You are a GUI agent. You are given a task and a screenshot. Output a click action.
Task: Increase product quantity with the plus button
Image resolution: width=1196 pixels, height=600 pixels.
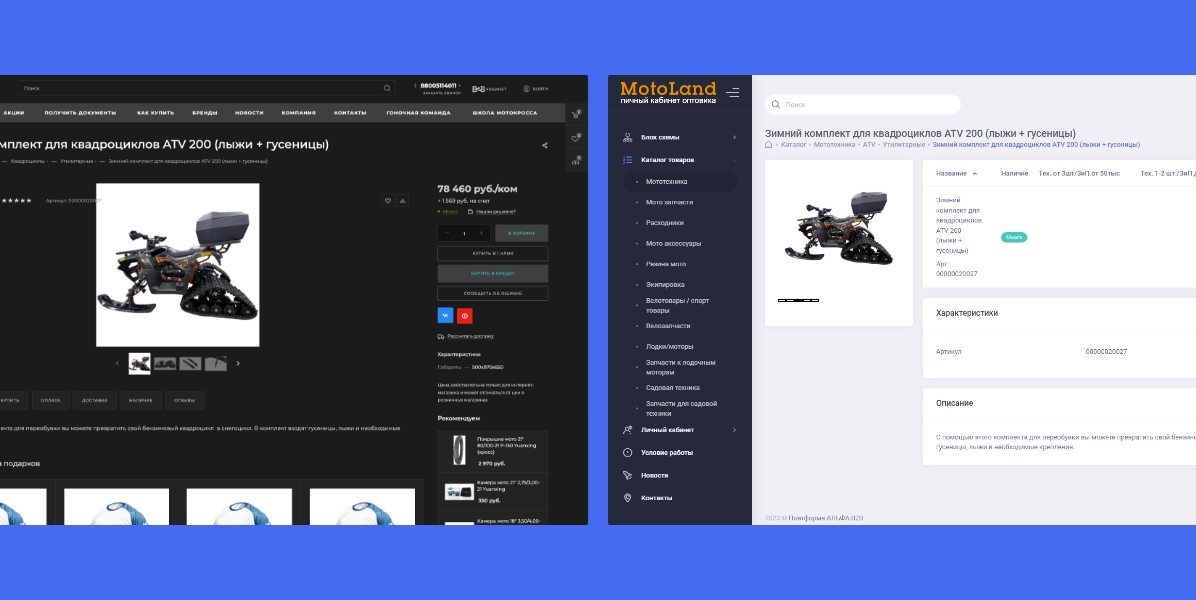tap(481, 233)
